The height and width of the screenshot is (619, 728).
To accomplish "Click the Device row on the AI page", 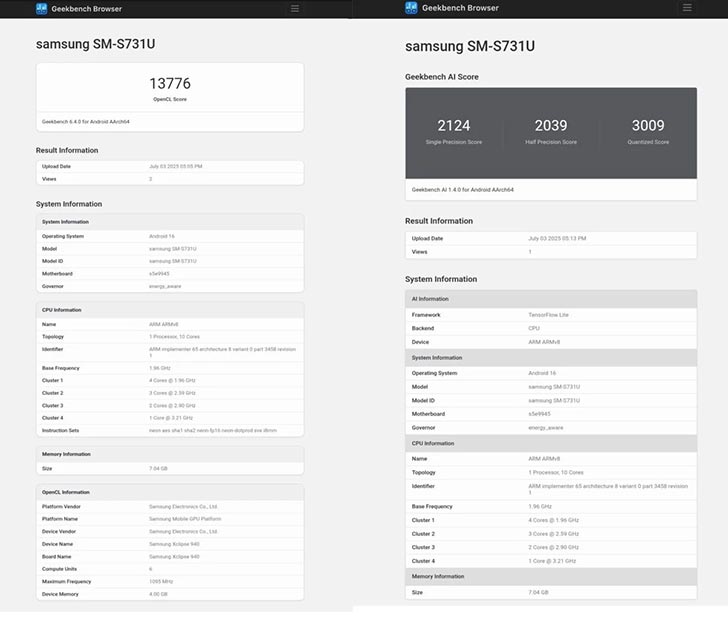I will coord(551,342).
